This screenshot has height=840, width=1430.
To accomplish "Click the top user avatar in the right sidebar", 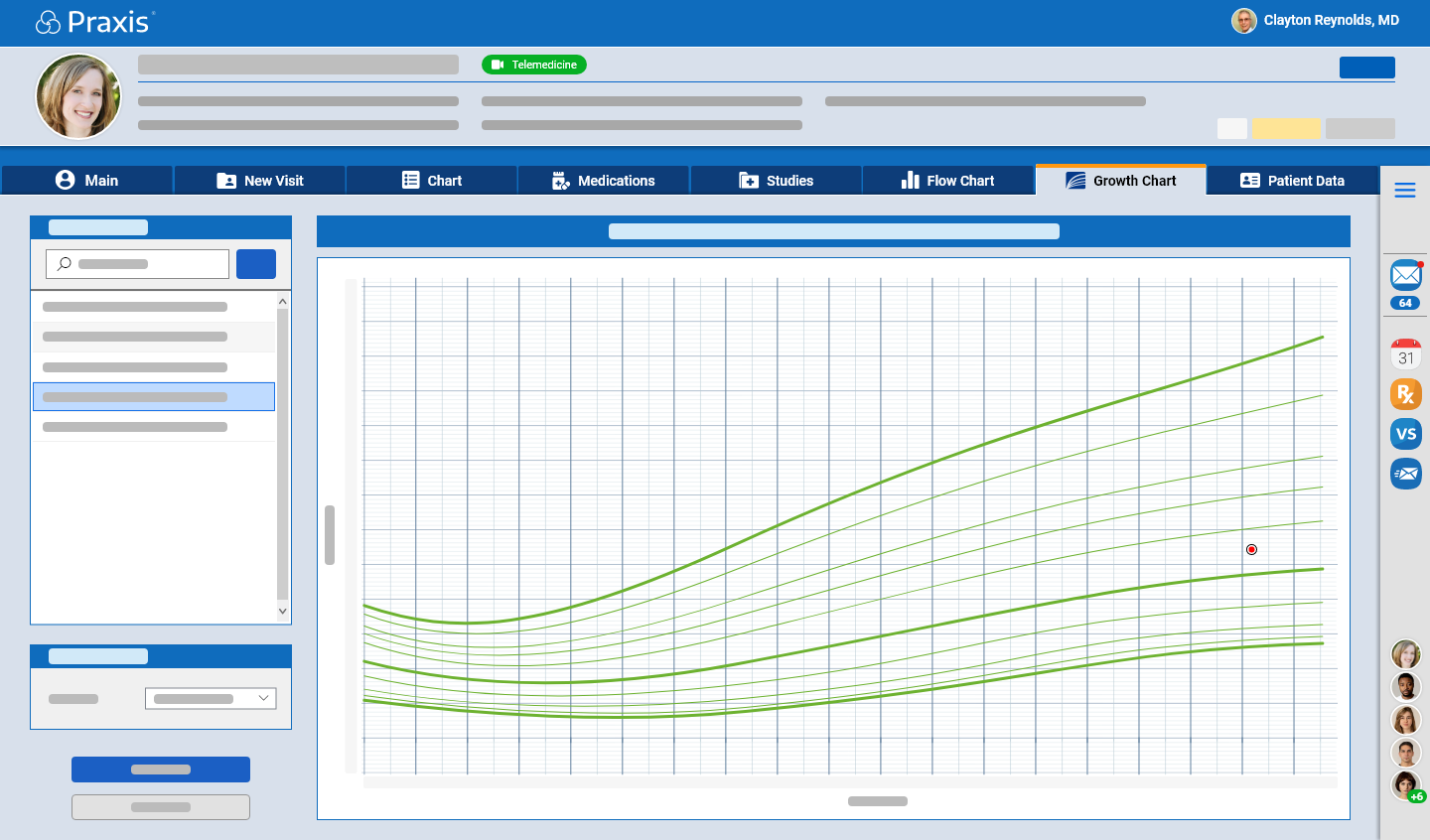I will [1406, 654].
